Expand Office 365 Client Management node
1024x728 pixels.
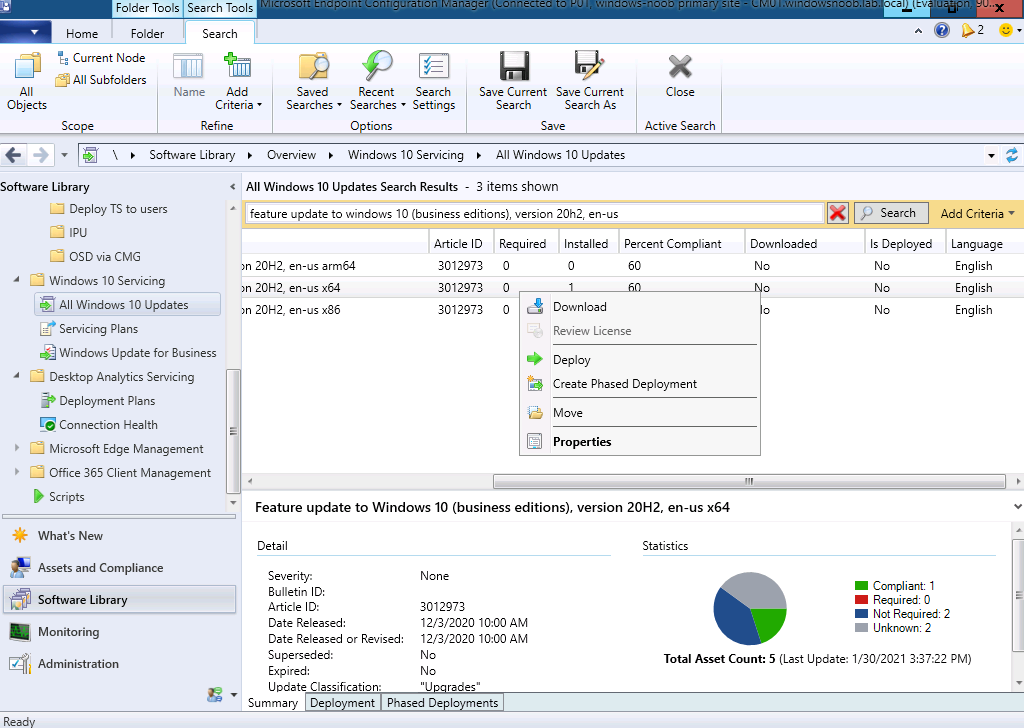click(x=16, y=472)
